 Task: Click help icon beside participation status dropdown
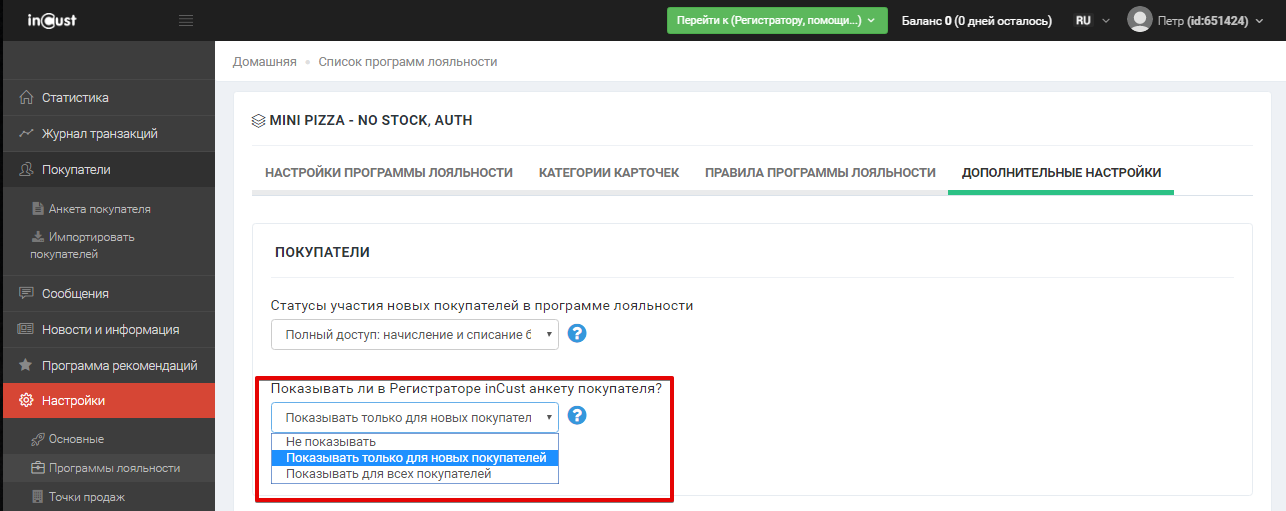pos(577,333)
